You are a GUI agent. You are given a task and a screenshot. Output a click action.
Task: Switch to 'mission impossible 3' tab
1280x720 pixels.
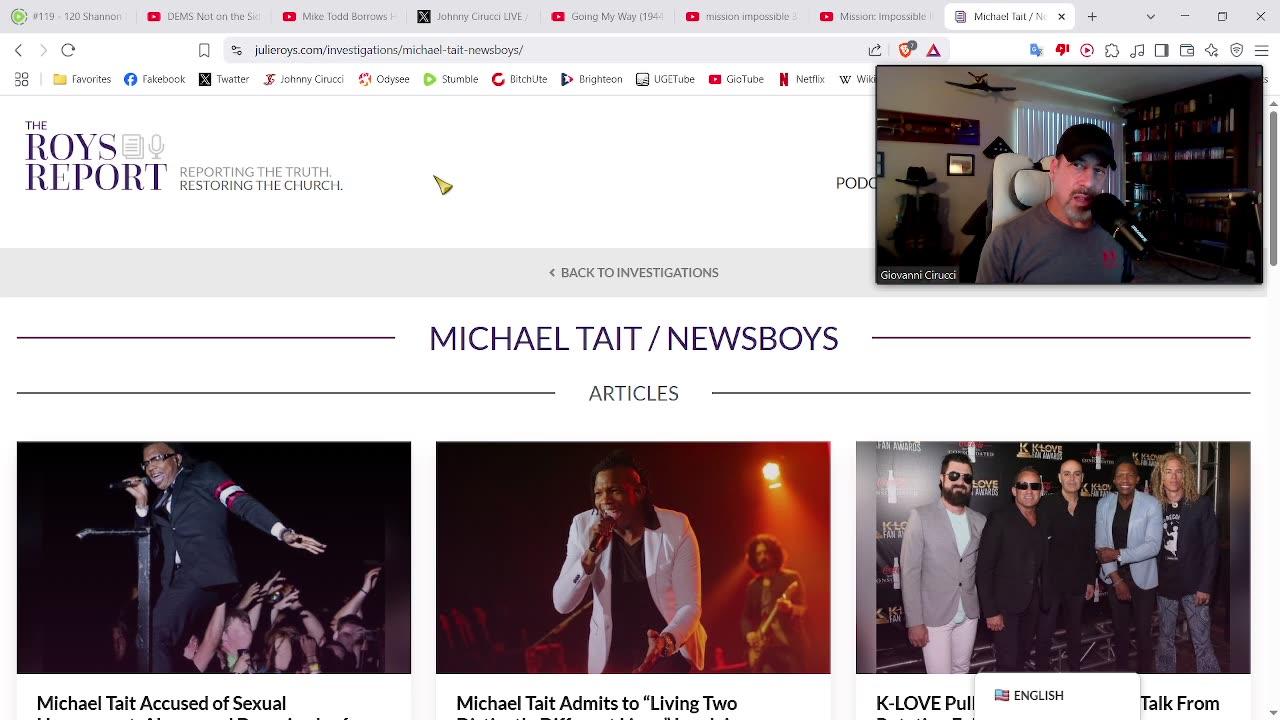(x=741, y=16)
